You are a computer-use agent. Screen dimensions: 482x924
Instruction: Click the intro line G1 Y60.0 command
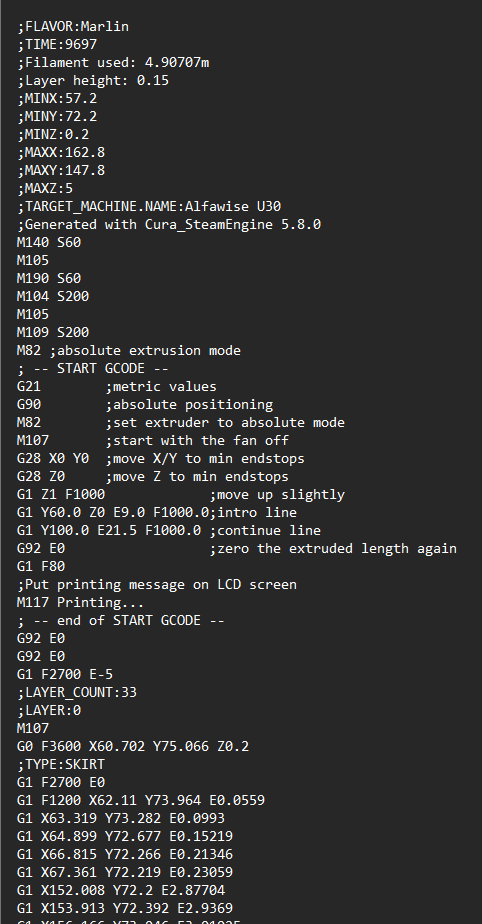(x=157, y=513)
